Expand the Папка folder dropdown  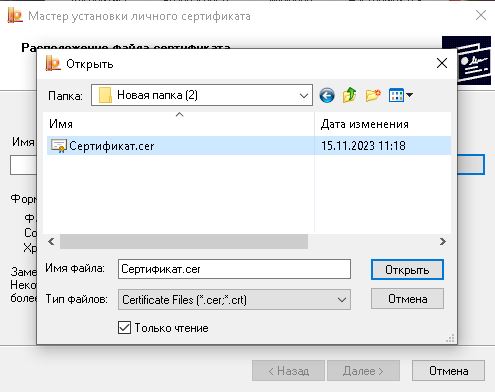coord(304,96)
